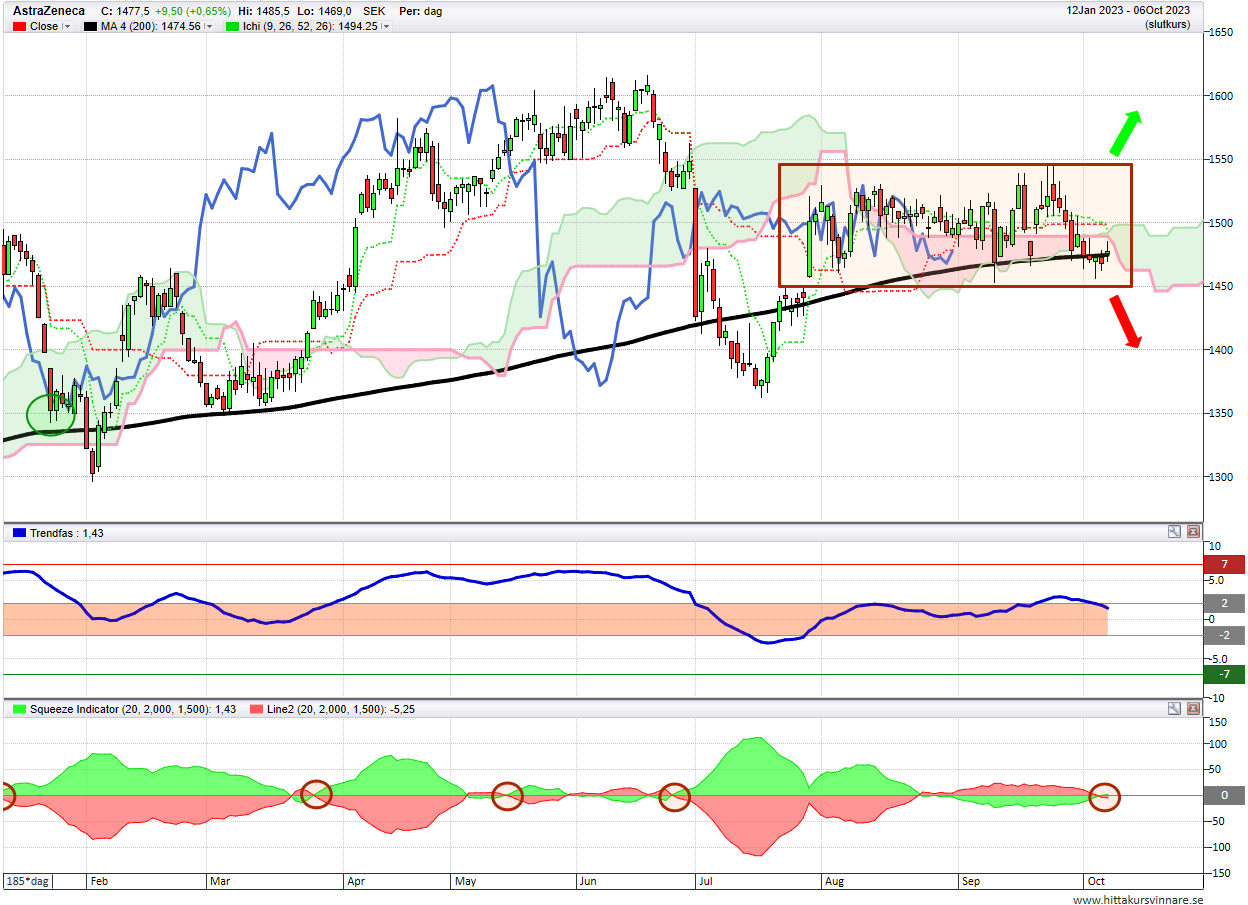Viewport: 1248px width, 905px height.
Task: Click the 1600 price axis label
Action: 1219,96
